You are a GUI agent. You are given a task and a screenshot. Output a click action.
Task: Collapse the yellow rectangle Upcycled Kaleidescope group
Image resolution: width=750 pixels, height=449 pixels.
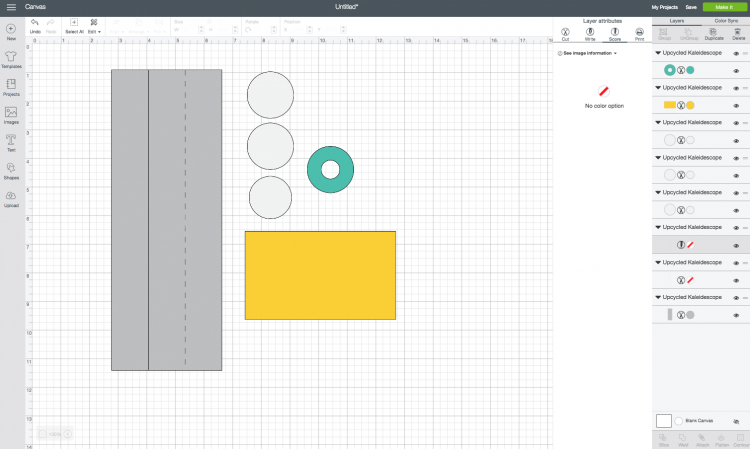658,88
